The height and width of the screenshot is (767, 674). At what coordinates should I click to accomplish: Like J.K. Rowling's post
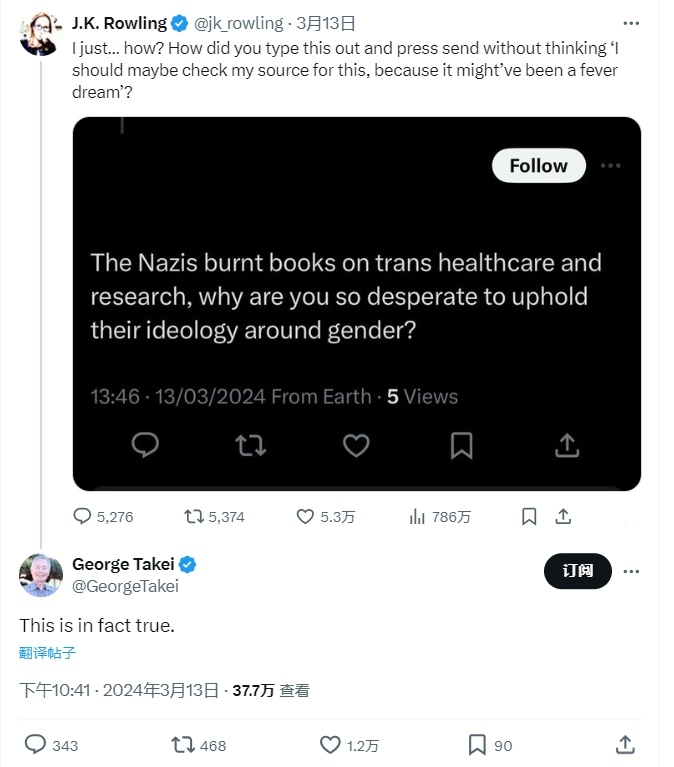306,516
